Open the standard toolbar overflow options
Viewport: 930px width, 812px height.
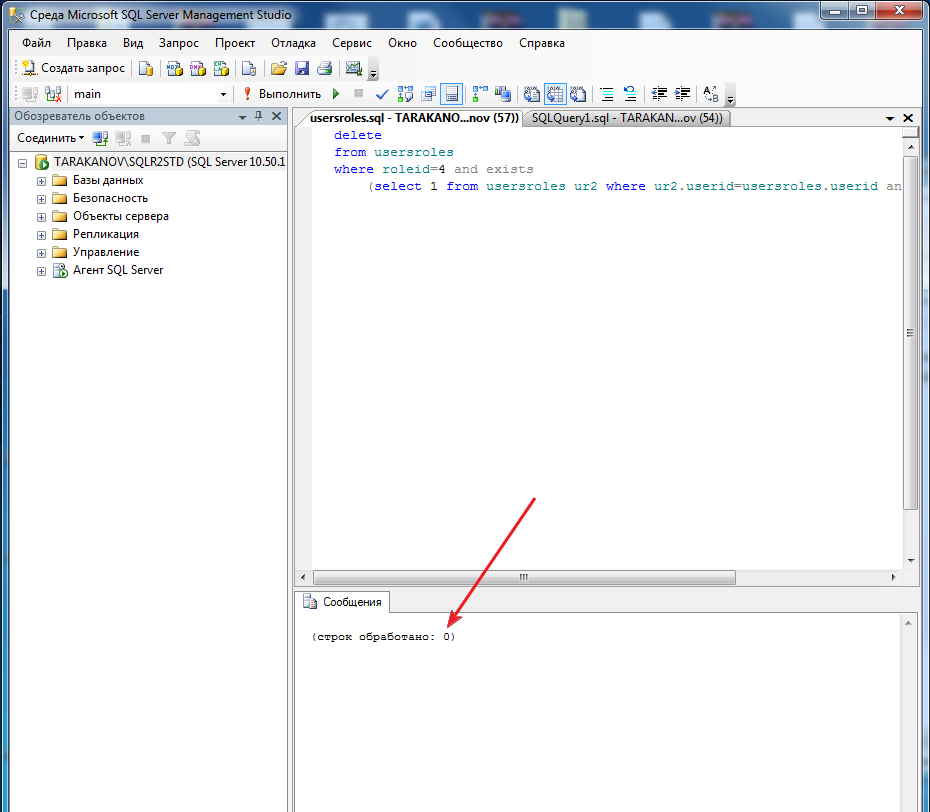[x=374, y=72]
